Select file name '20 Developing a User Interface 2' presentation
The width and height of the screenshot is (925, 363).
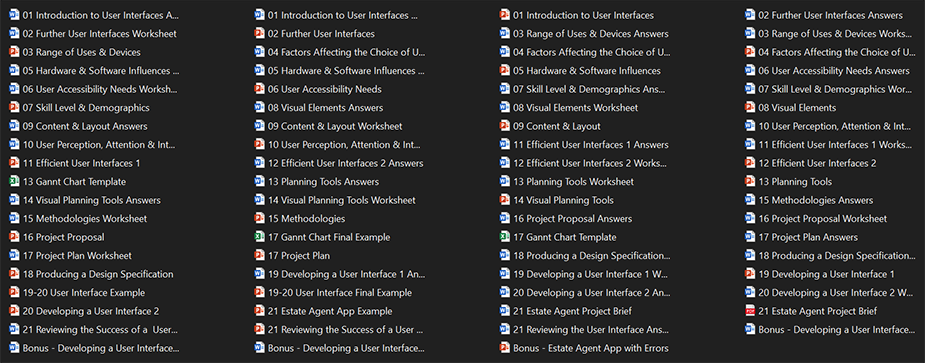pyautogui.click(x=91, y=311)
